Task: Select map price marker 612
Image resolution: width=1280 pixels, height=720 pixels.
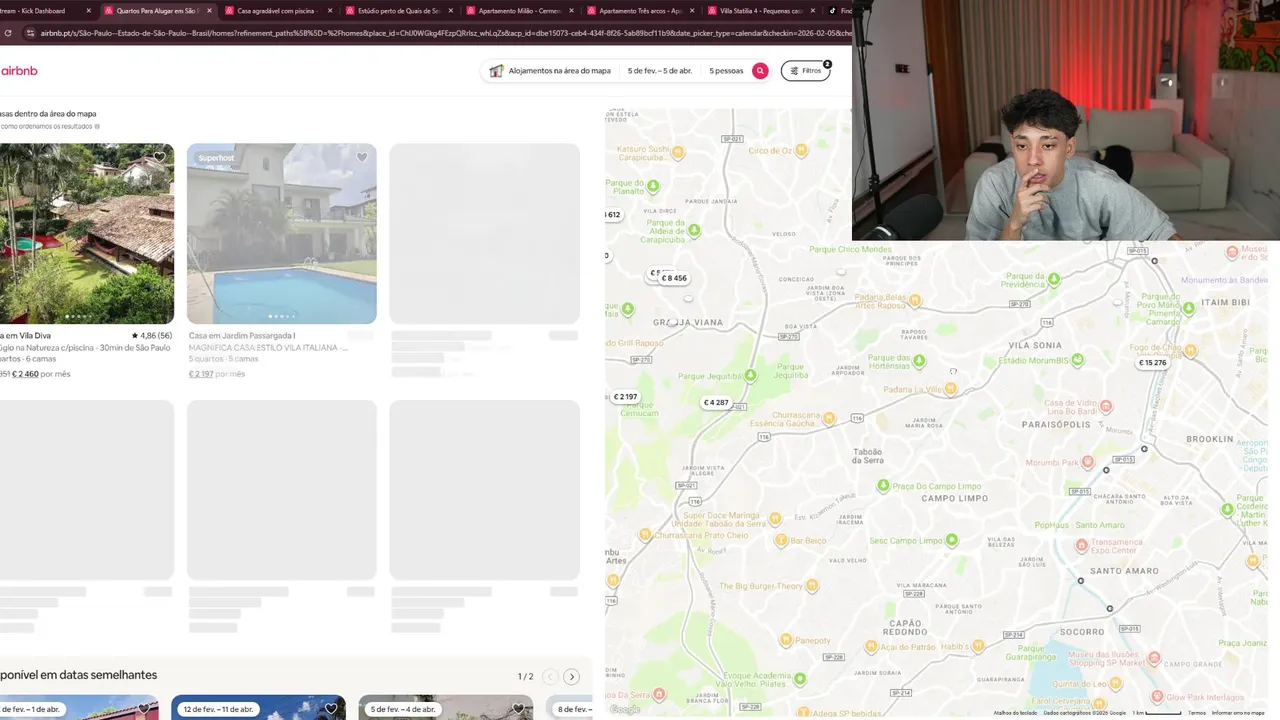Action: pos(613,215)
